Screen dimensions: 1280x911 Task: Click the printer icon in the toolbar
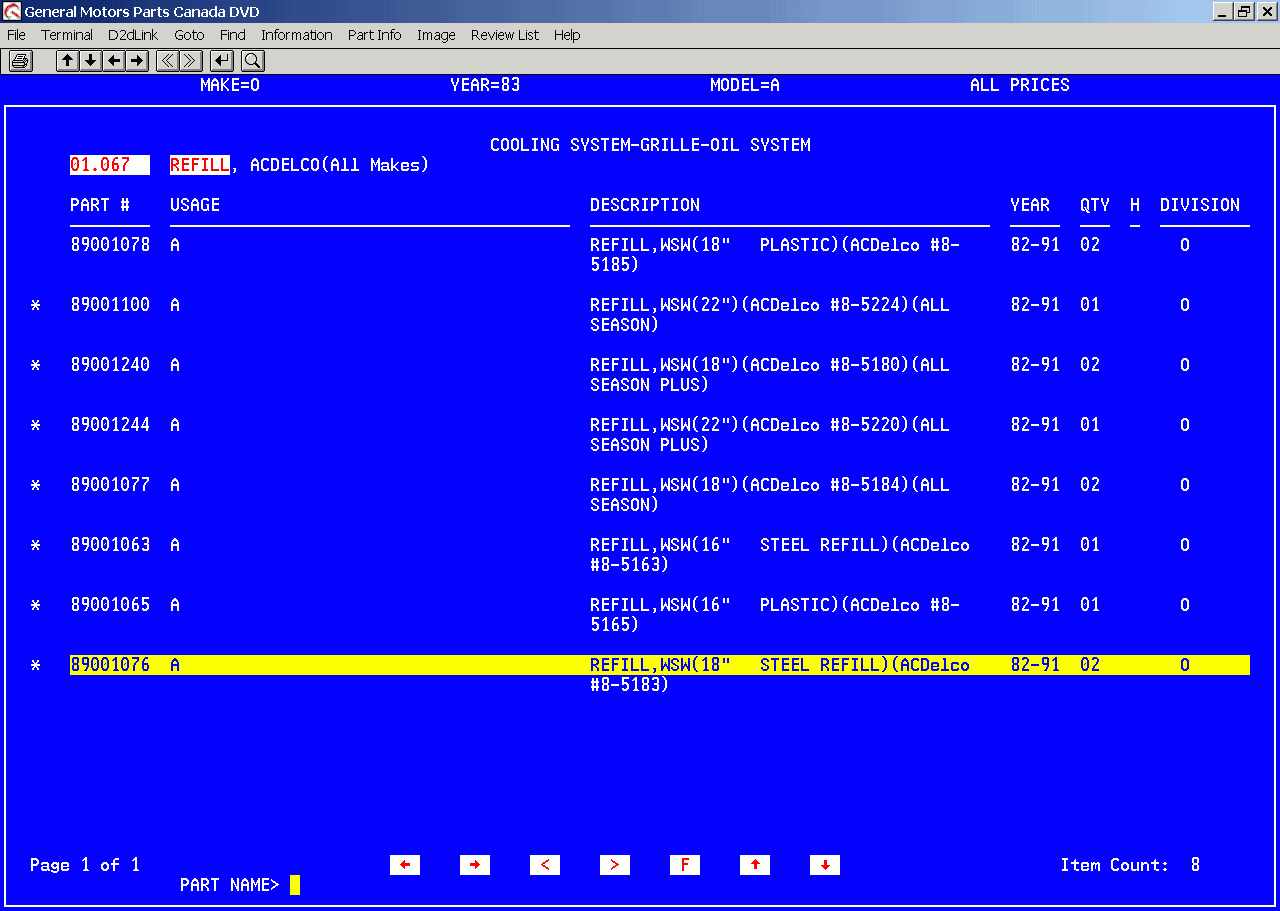tap(20, 61)
